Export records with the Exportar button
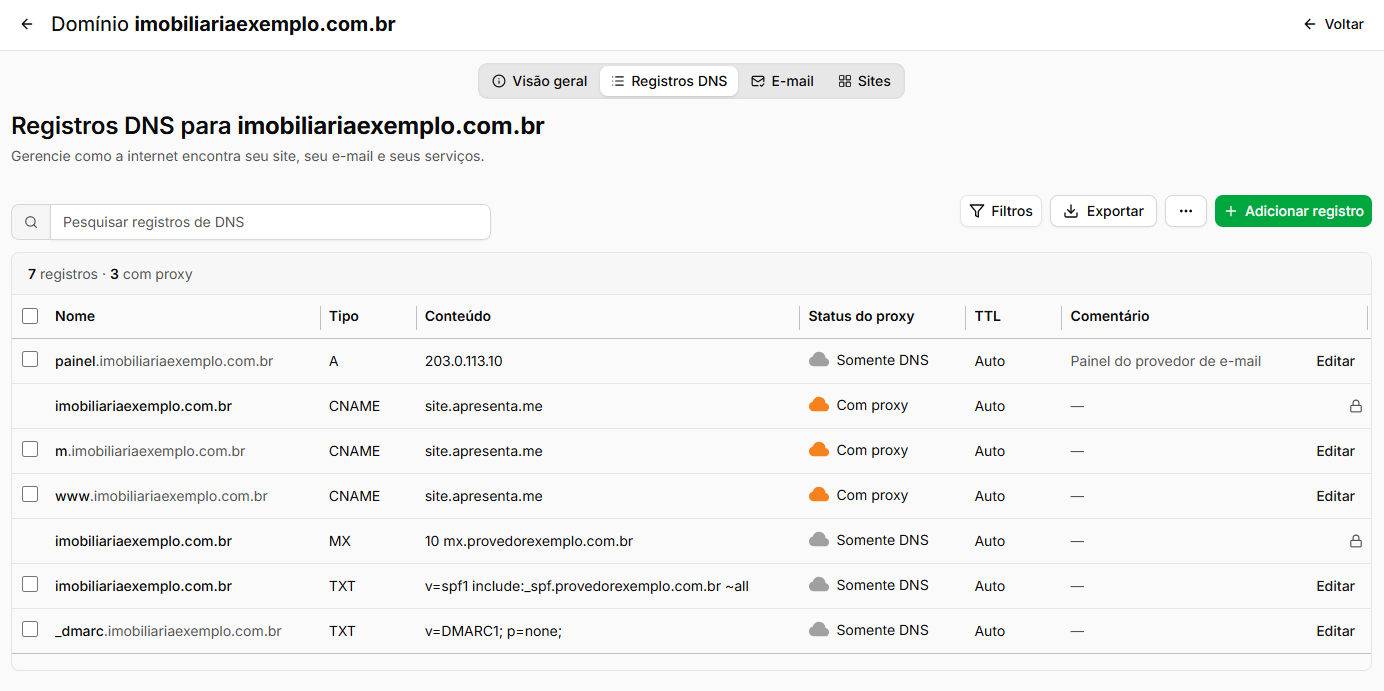1384x691 pixels. coord(1103,211)
